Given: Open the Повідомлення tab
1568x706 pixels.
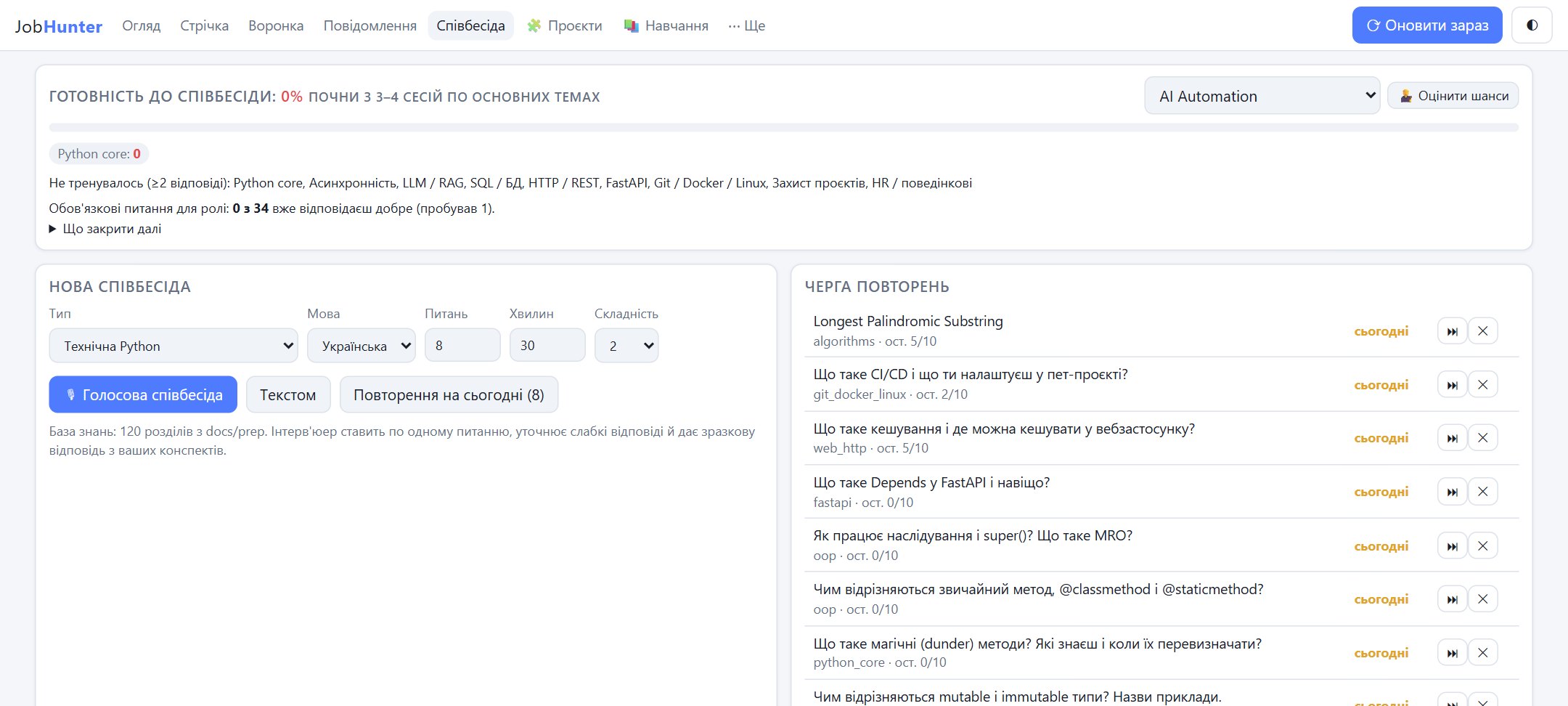Looking at the screenshot, I should click(x=370, y=25).
